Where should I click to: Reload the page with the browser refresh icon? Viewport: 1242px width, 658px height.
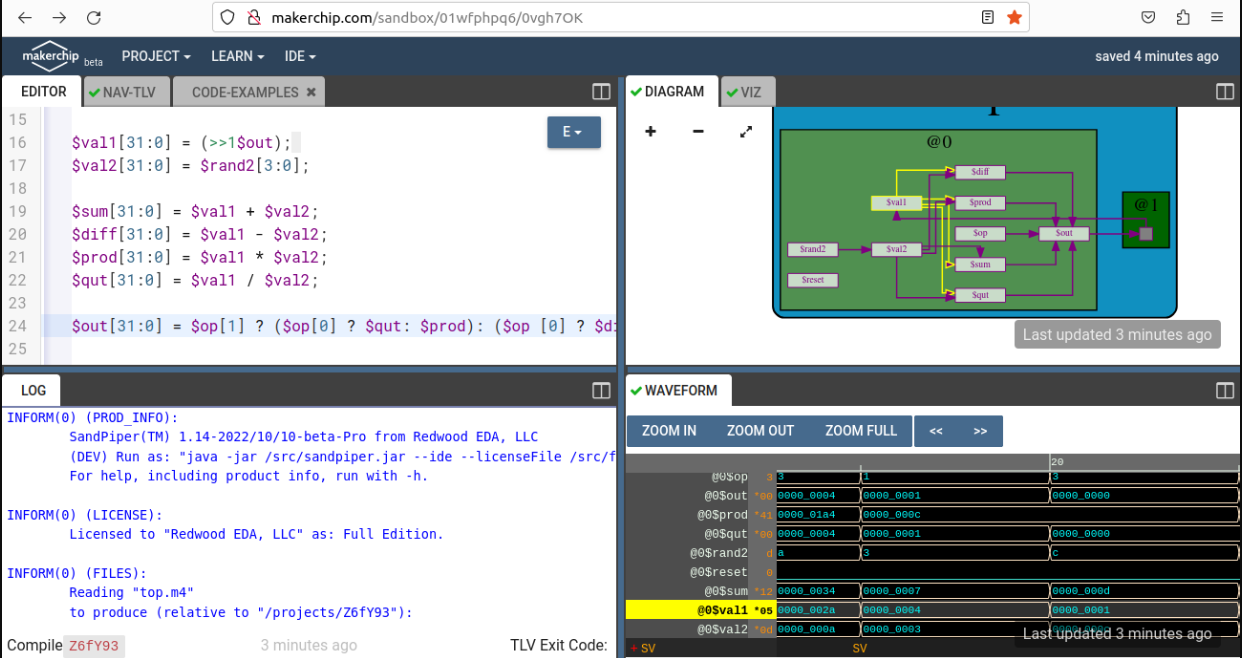pyautogui.click(x=93, y=17)
